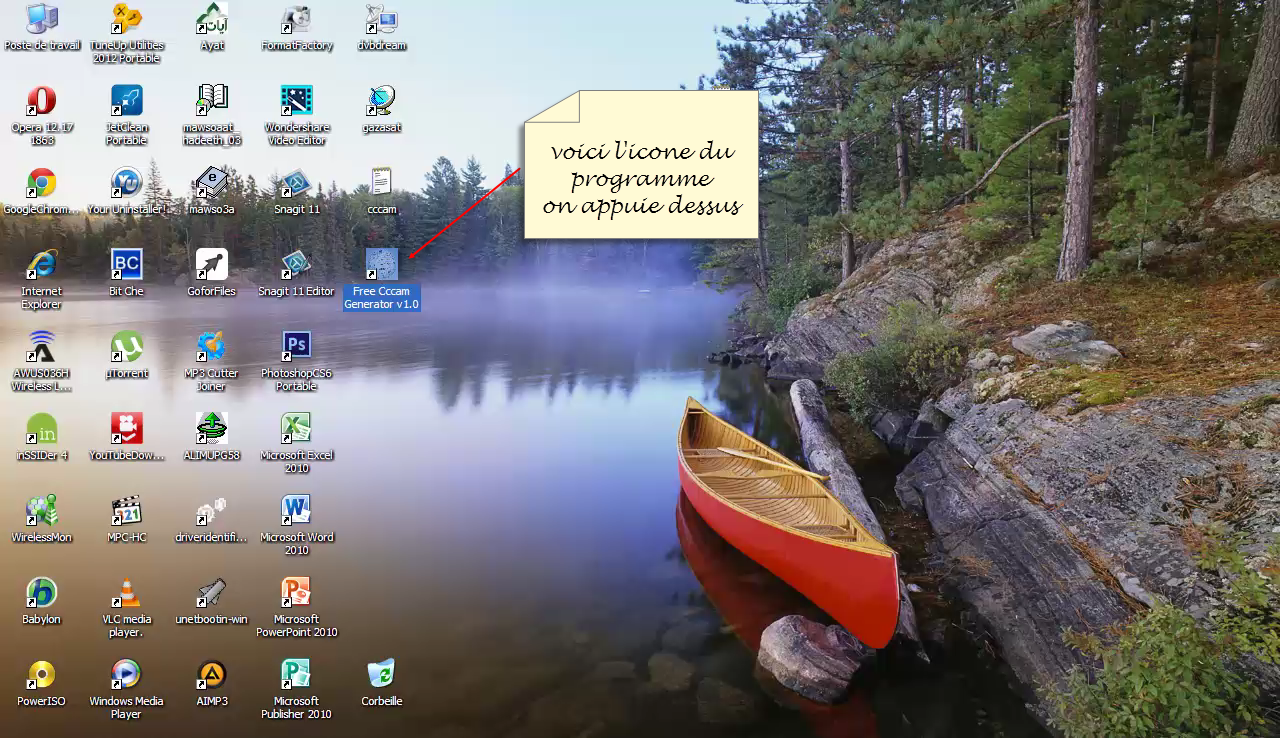The height and width of the screenshot is (738, 1280).
Task: Select the Opera 12.17 shortcut
Action: [x=41, y=102]
